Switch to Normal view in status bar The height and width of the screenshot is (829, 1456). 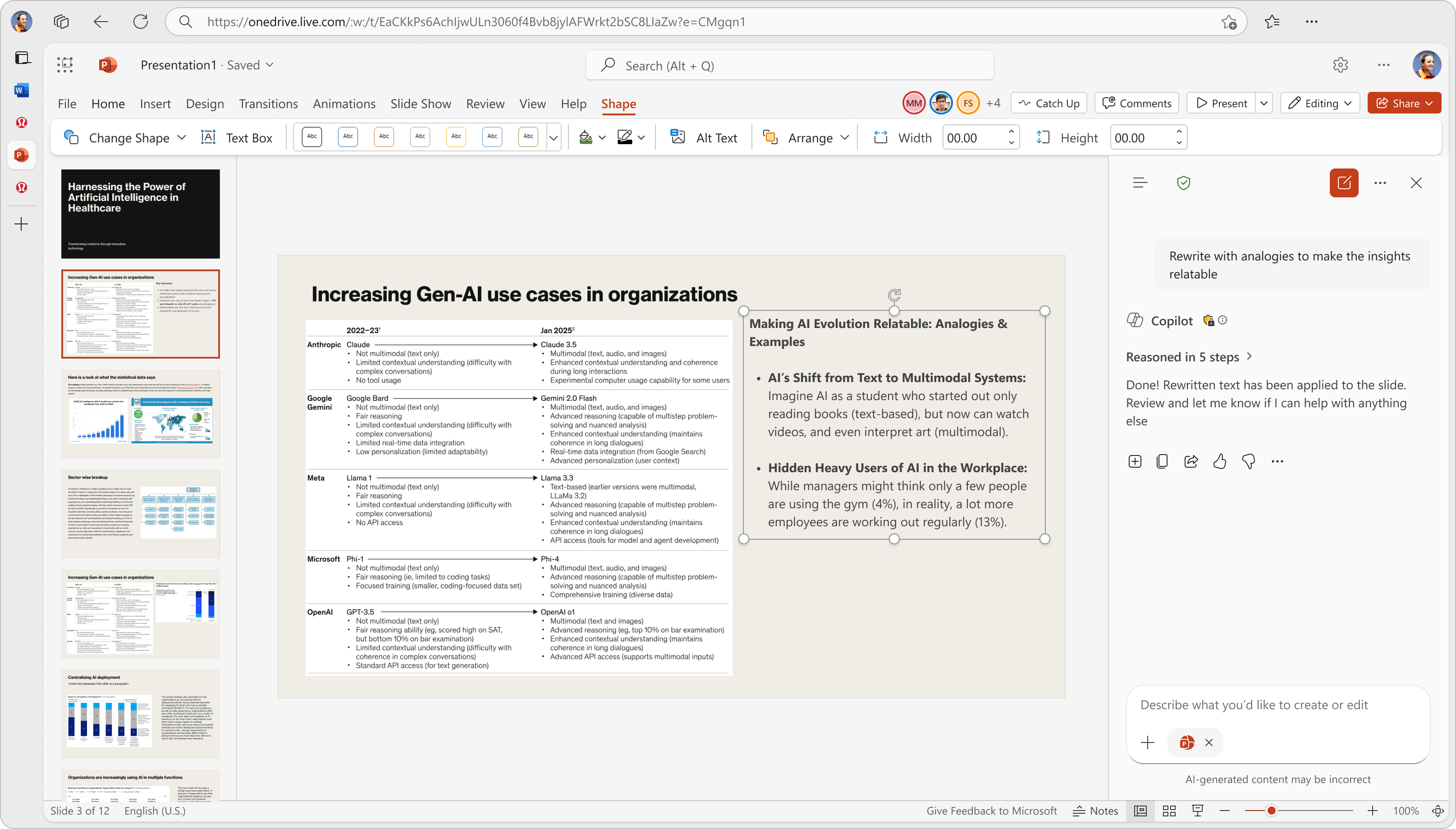point(1140,811)
